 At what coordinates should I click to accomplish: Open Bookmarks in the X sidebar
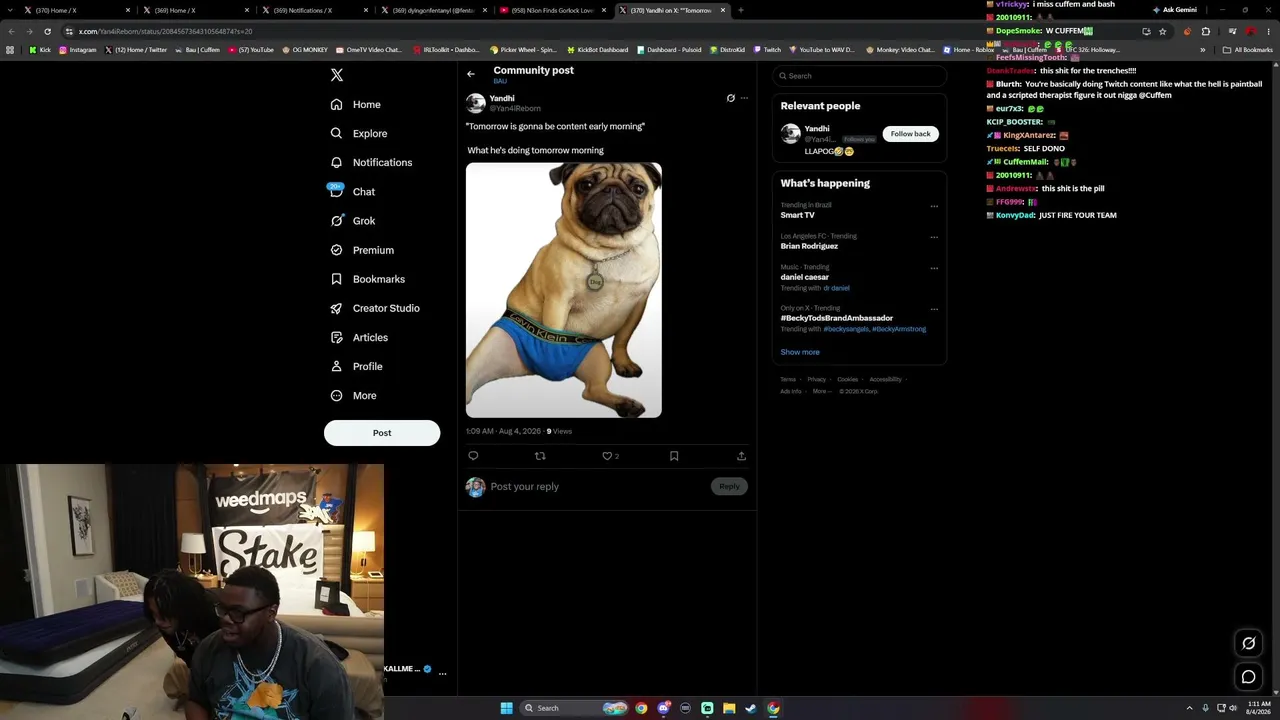[367, 279]
